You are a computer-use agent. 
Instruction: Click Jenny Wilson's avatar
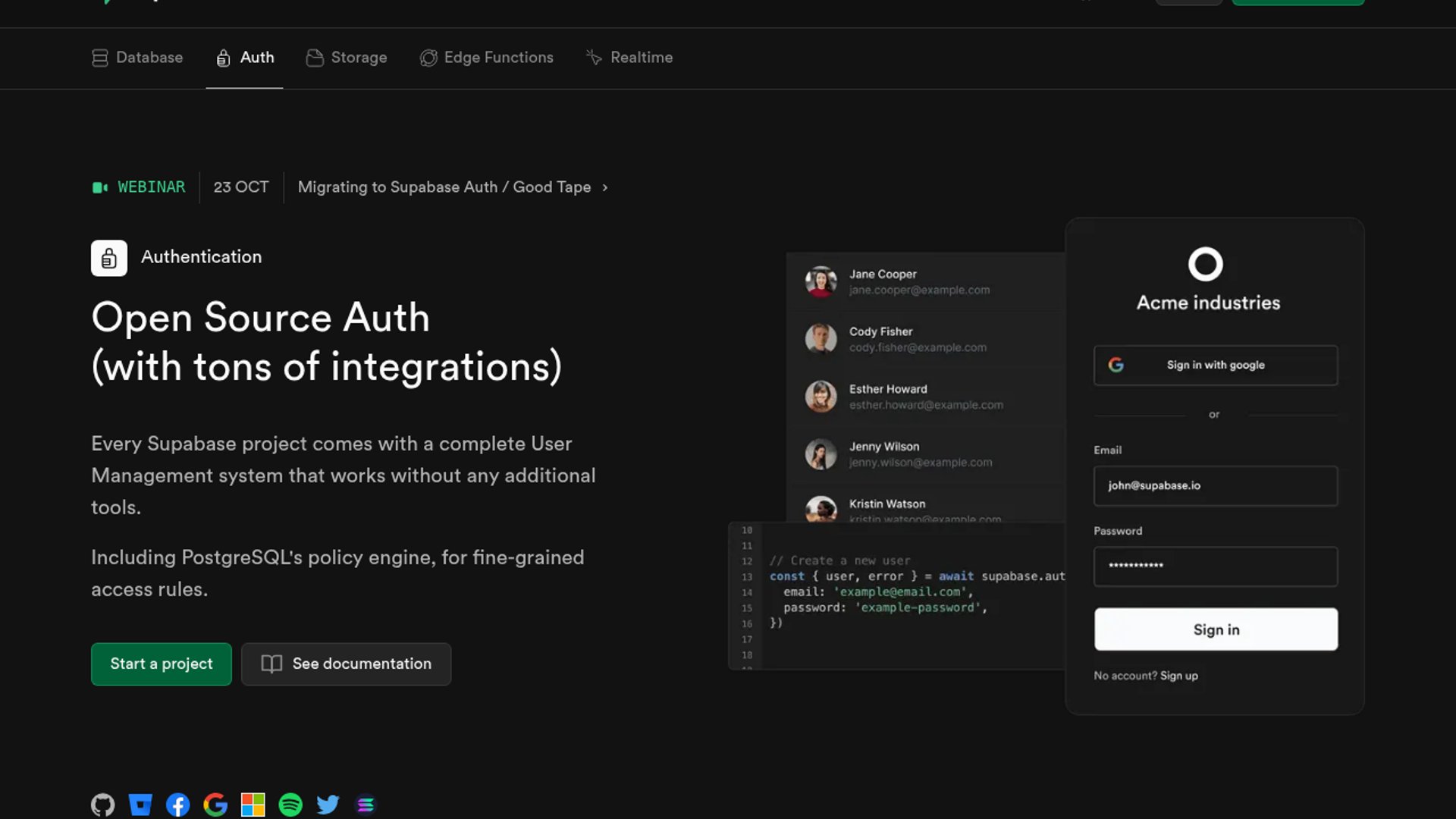821,454
